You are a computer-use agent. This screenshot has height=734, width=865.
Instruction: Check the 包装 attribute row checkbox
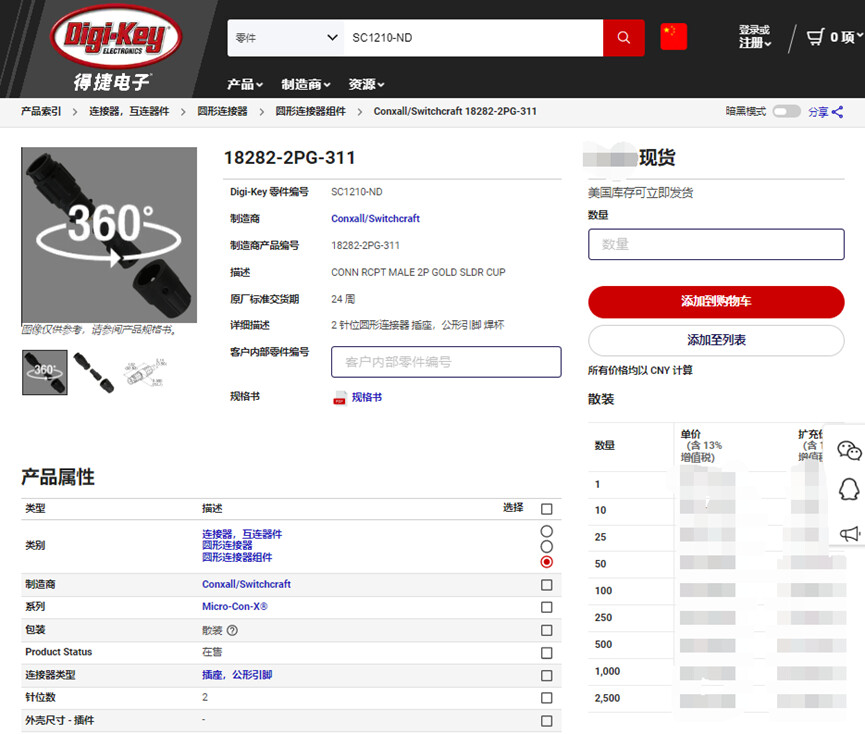tap(547, 630)
